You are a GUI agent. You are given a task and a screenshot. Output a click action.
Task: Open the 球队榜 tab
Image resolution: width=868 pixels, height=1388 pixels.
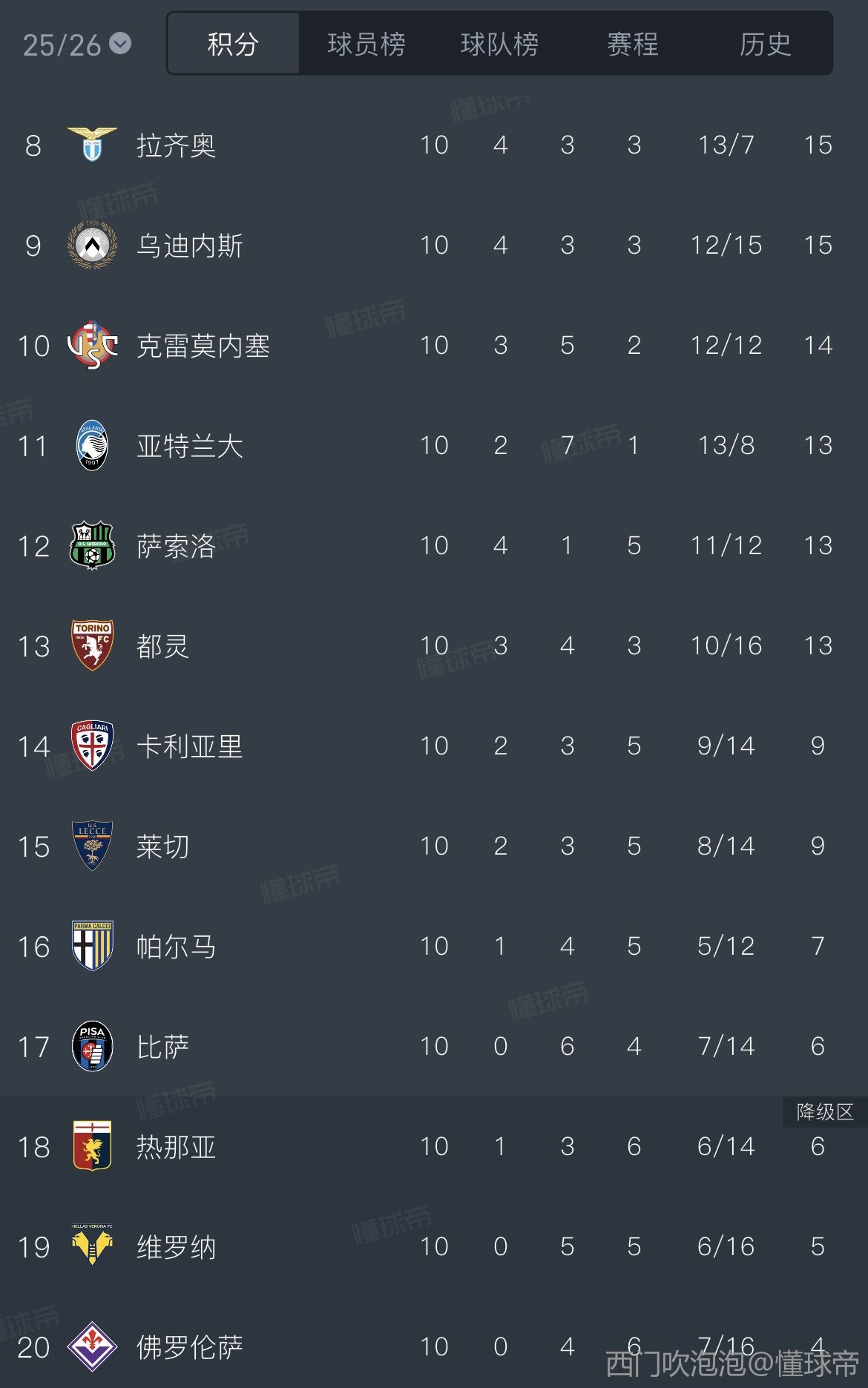(x=499, y=45)
